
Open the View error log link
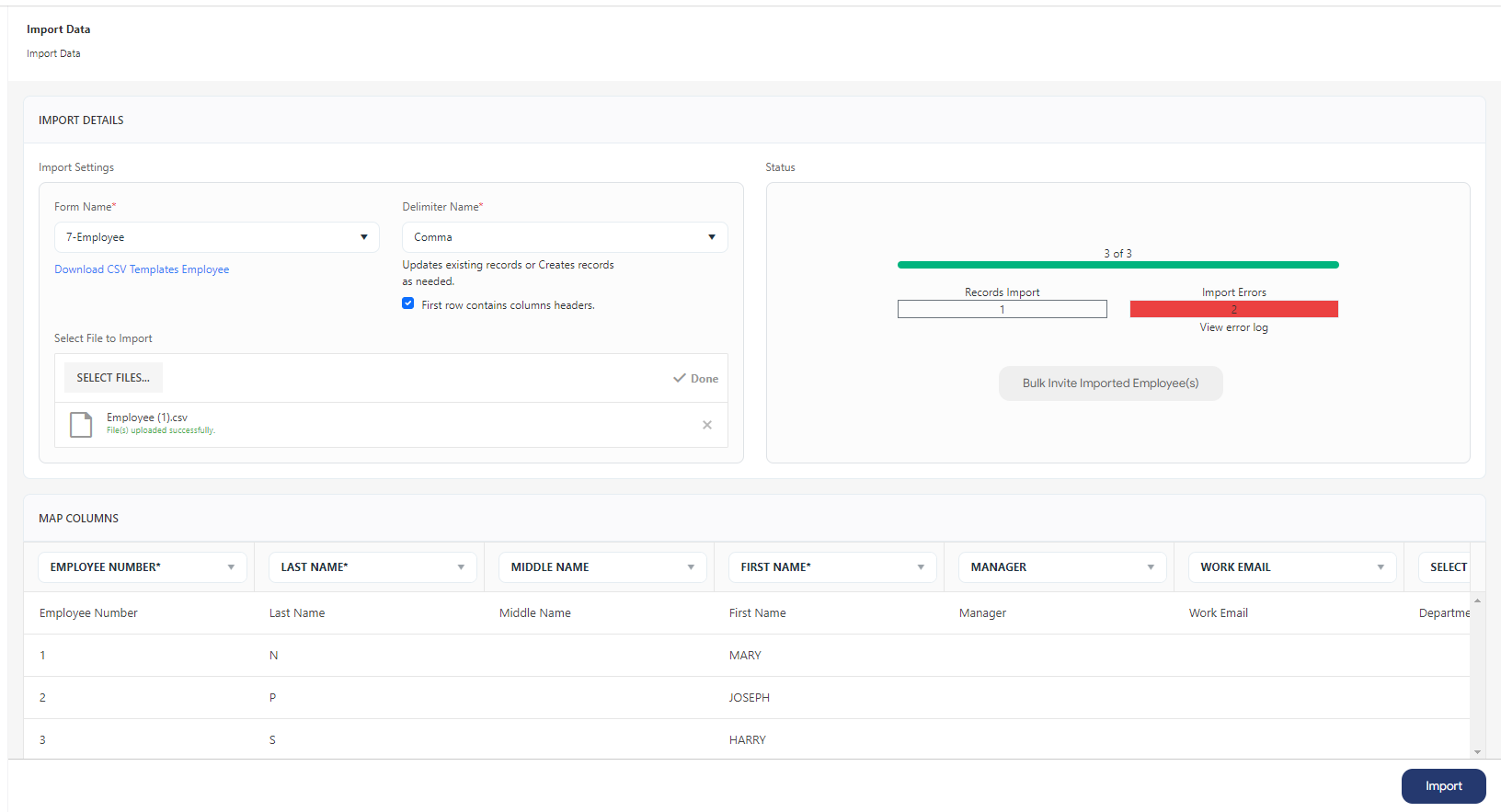click(x=1233, y=327)
